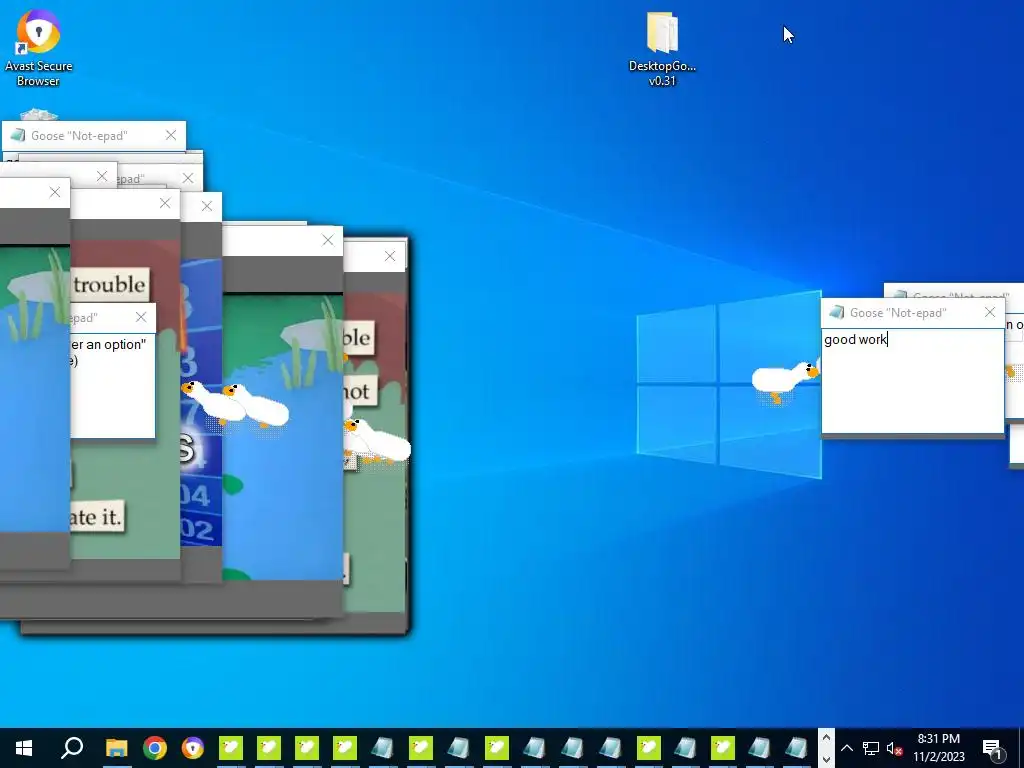This screenshot has width=1024, height=768.
Task: Click the last notepad taskbar icon before the scroll arrows
Action: [797, 748]
